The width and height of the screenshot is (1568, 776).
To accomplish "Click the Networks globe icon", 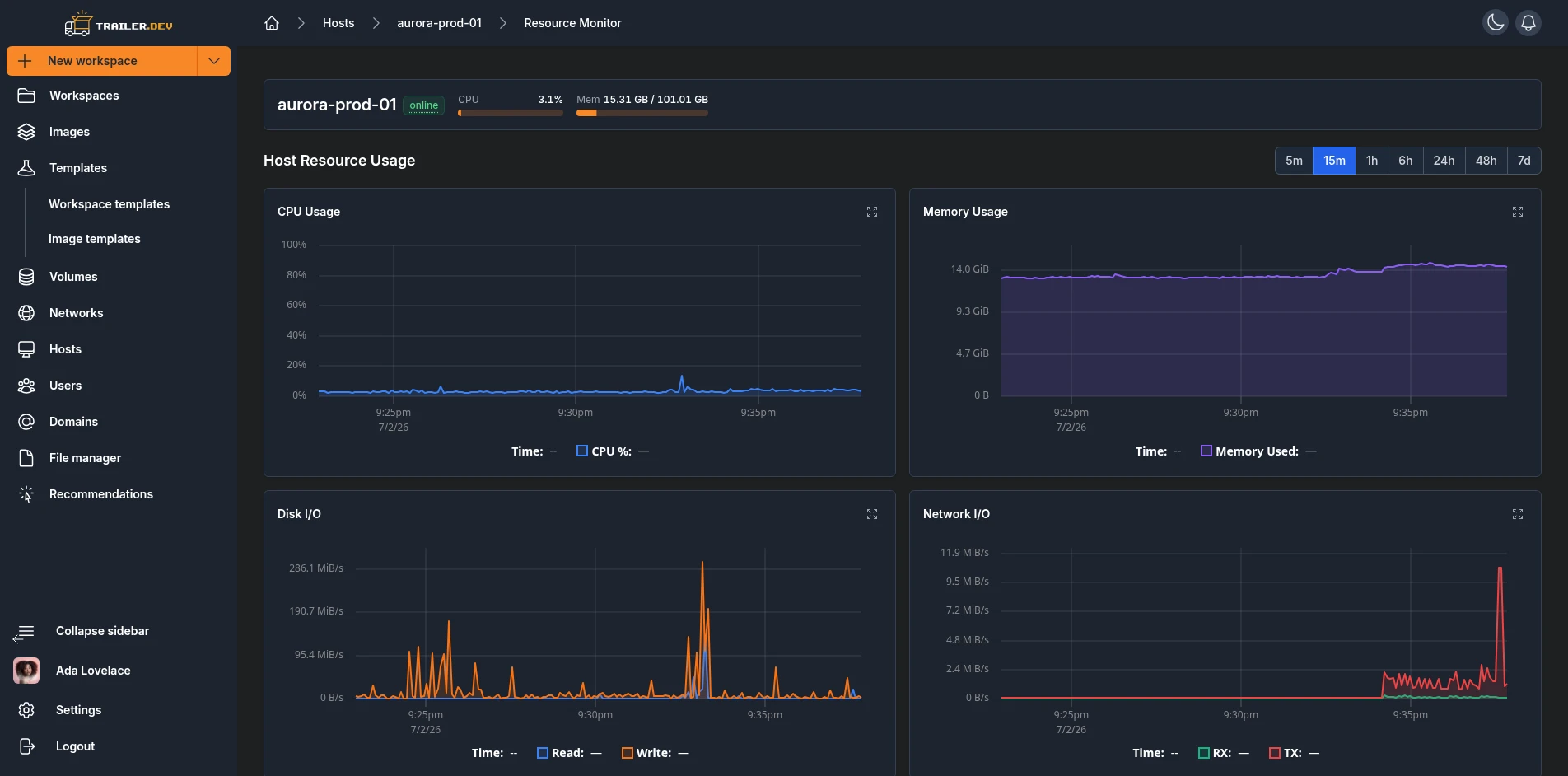I will 26,313.
